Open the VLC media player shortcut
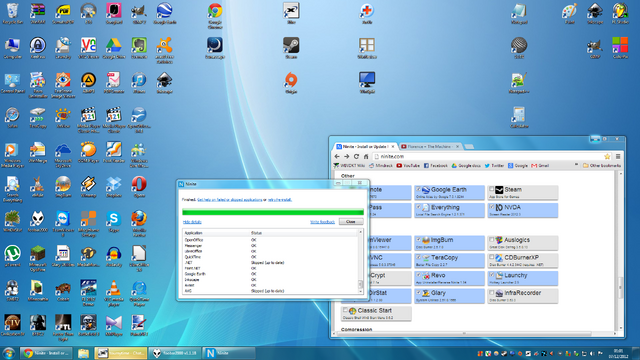 [113, 293]
